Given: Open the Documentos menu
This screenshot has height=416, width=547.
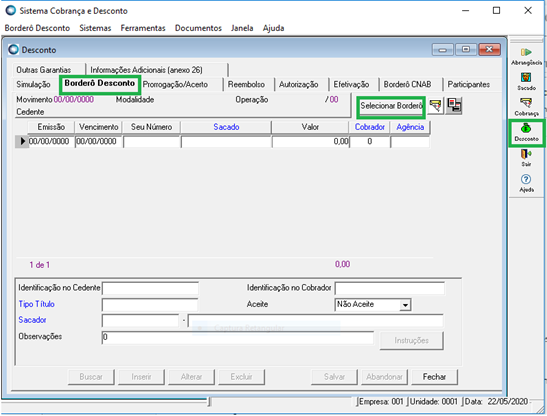Looking at the screenshot, I should tap(198, 28).
